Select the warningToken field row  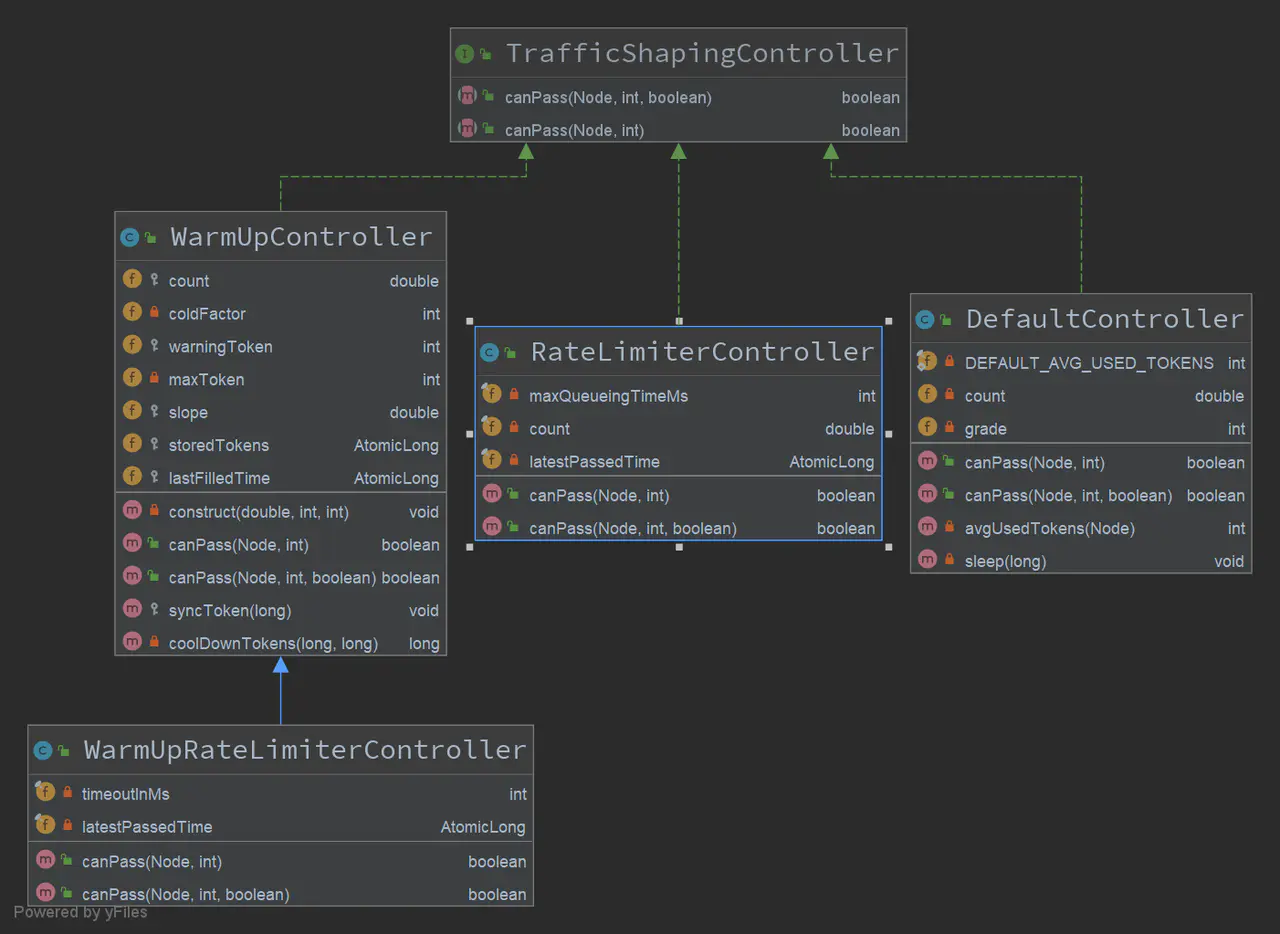pos(281,346)
